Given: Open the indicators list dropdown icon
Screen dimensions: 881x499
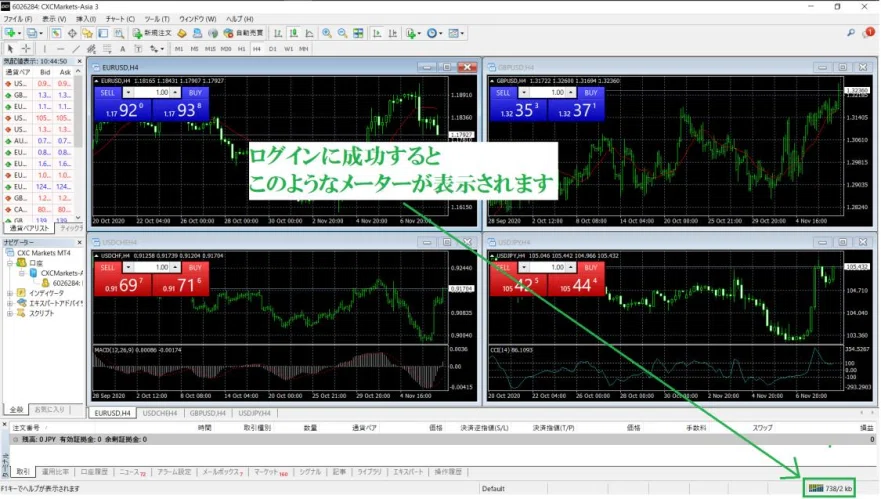Looking at the screenshot, I should pyautogui.click(x=413, y=33).
